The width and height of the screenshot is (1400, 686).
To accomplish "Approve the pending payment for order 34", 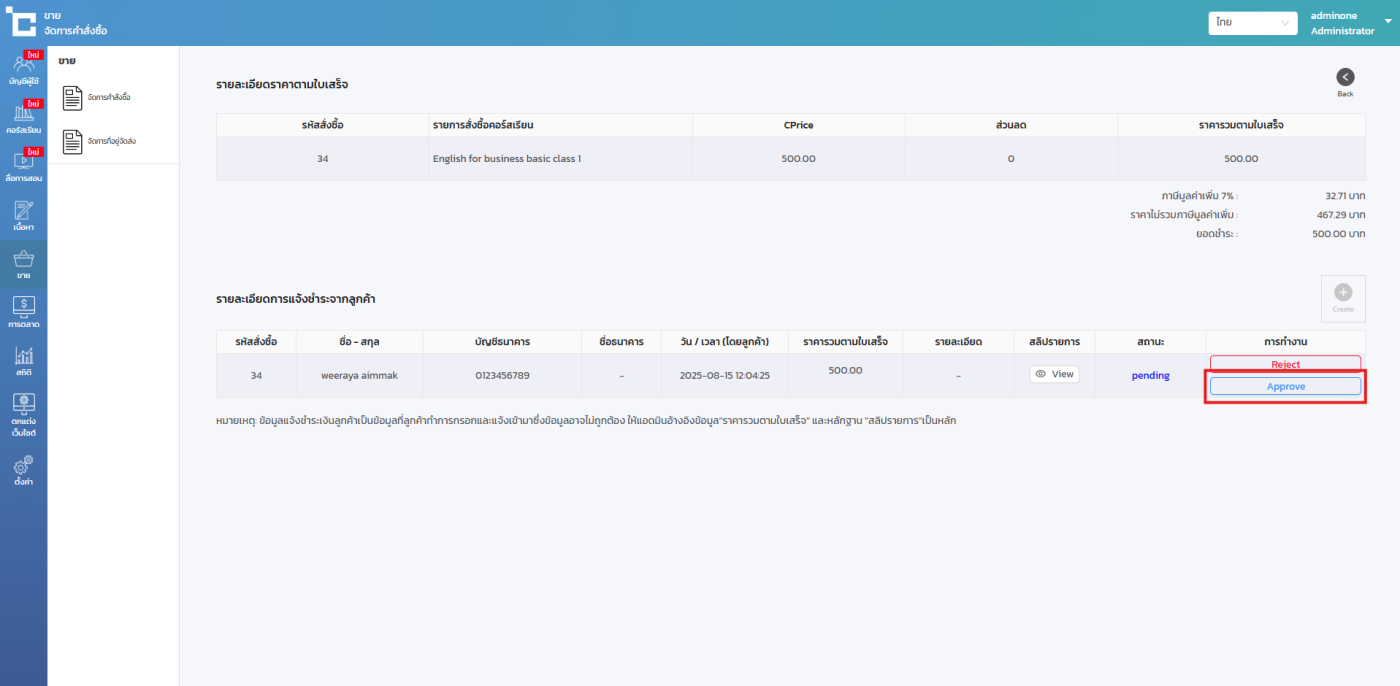I will pos(1285,386).
